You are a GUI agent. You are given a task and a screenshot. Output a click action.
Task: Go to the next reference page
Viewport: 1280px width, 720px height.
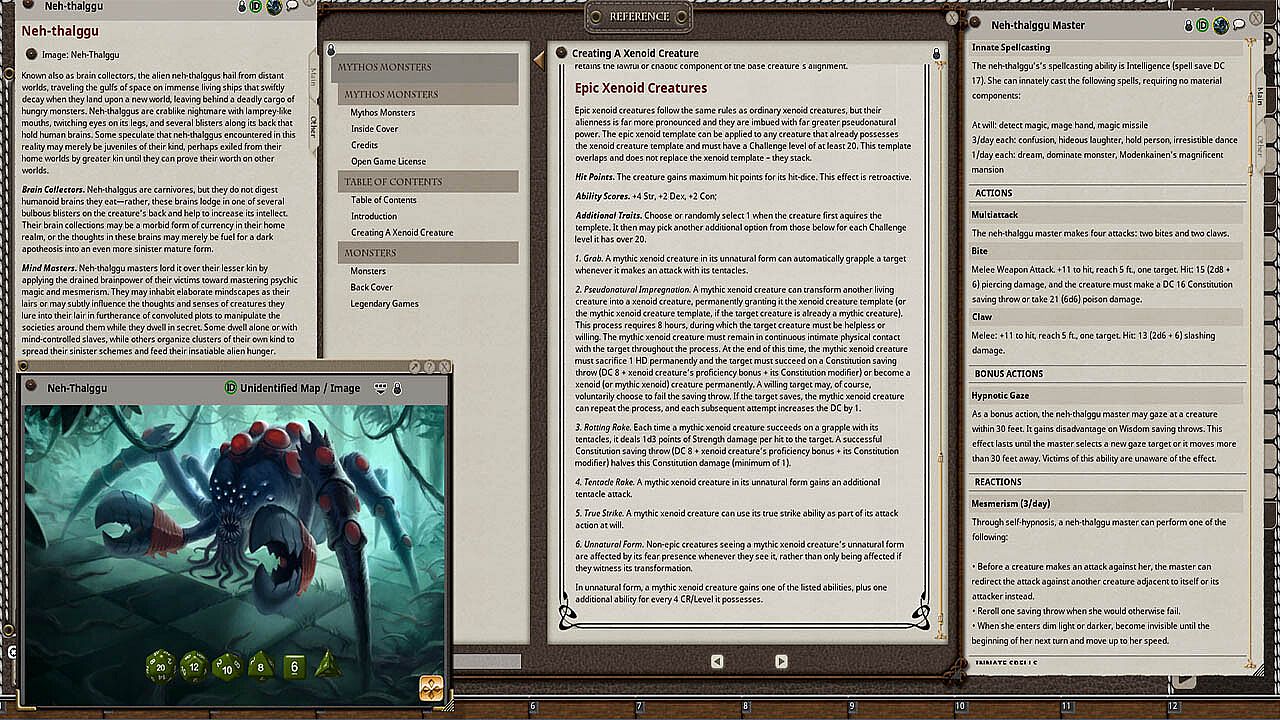click(781, 661)
